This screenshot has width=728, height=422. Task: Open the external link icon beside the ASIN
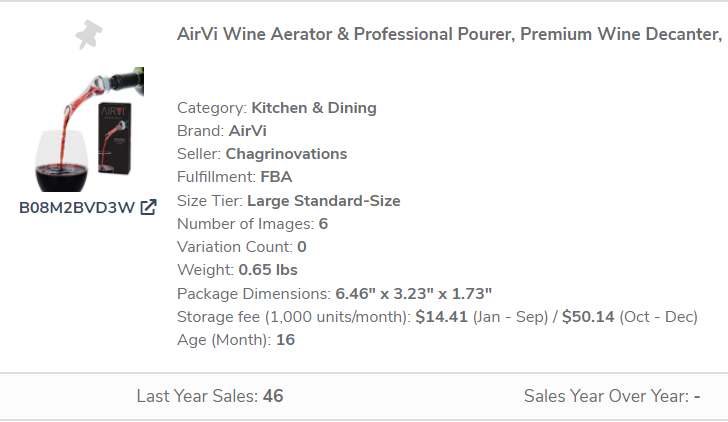pyautogui.click(x=148, y=208)
